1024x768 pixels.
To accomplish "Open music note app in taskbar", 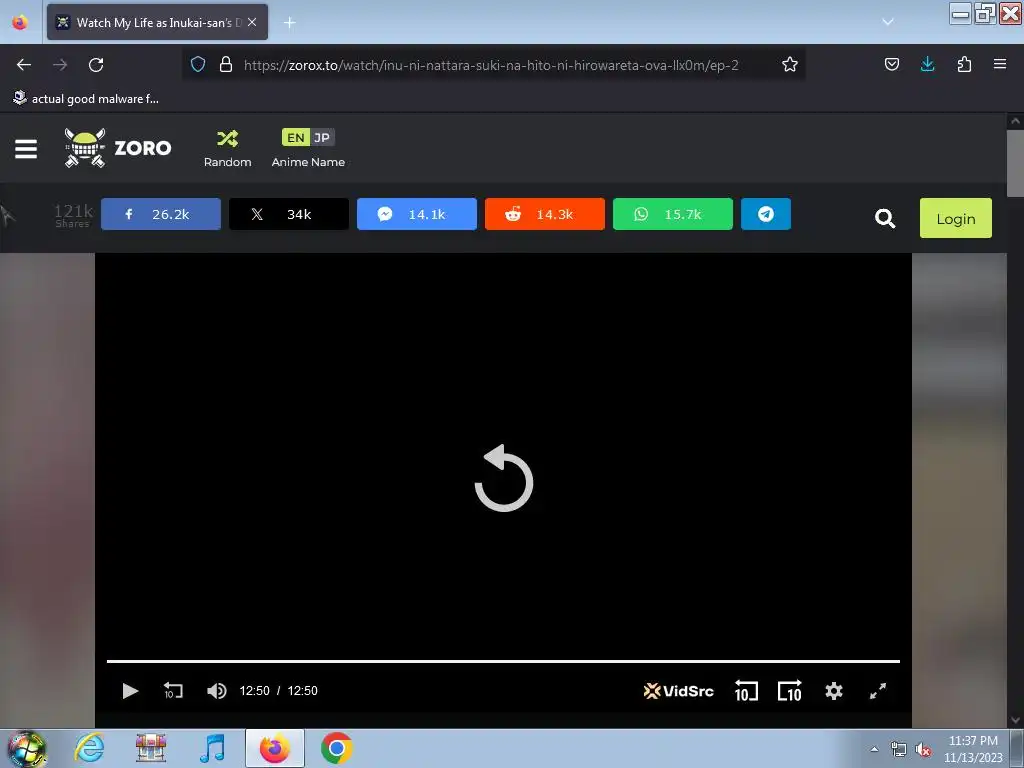I will 212,748.
